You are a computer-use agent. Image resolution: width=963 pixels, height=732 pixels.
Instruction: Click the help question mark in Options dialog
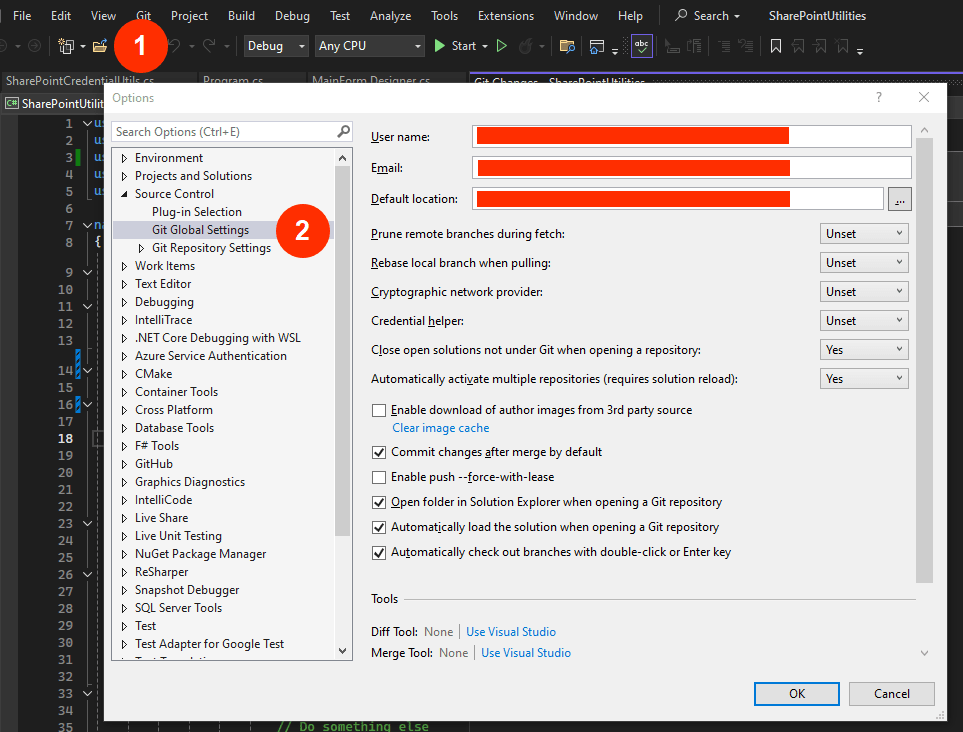[879, 97]
